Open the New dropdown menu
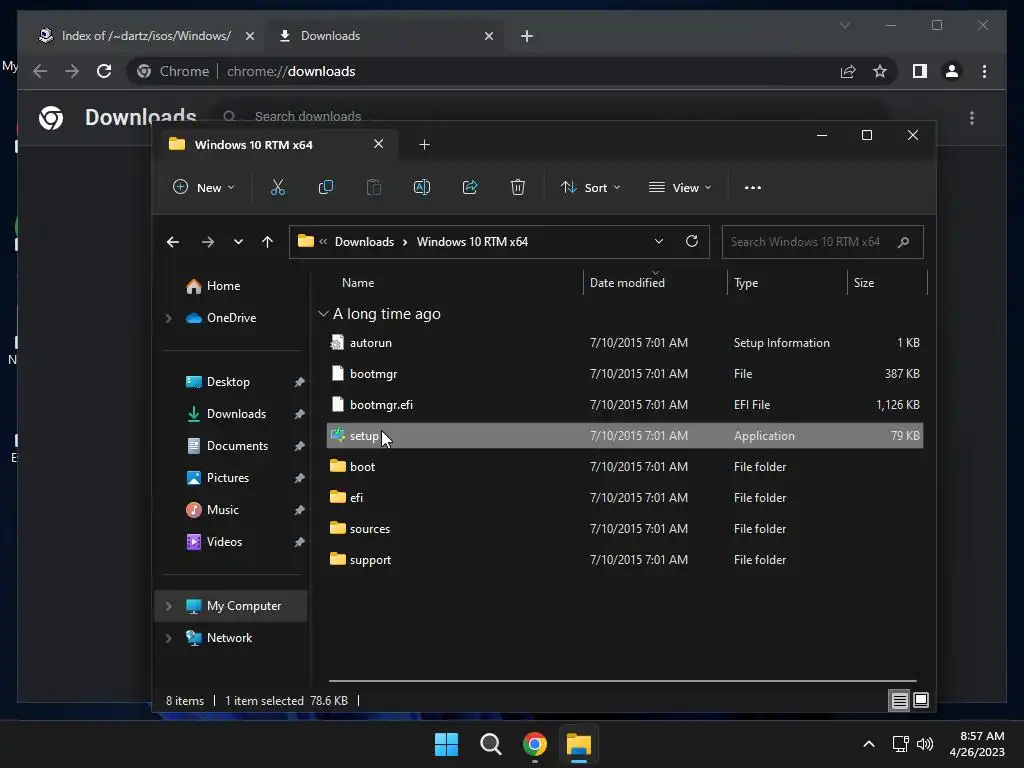 coord(203,187)
